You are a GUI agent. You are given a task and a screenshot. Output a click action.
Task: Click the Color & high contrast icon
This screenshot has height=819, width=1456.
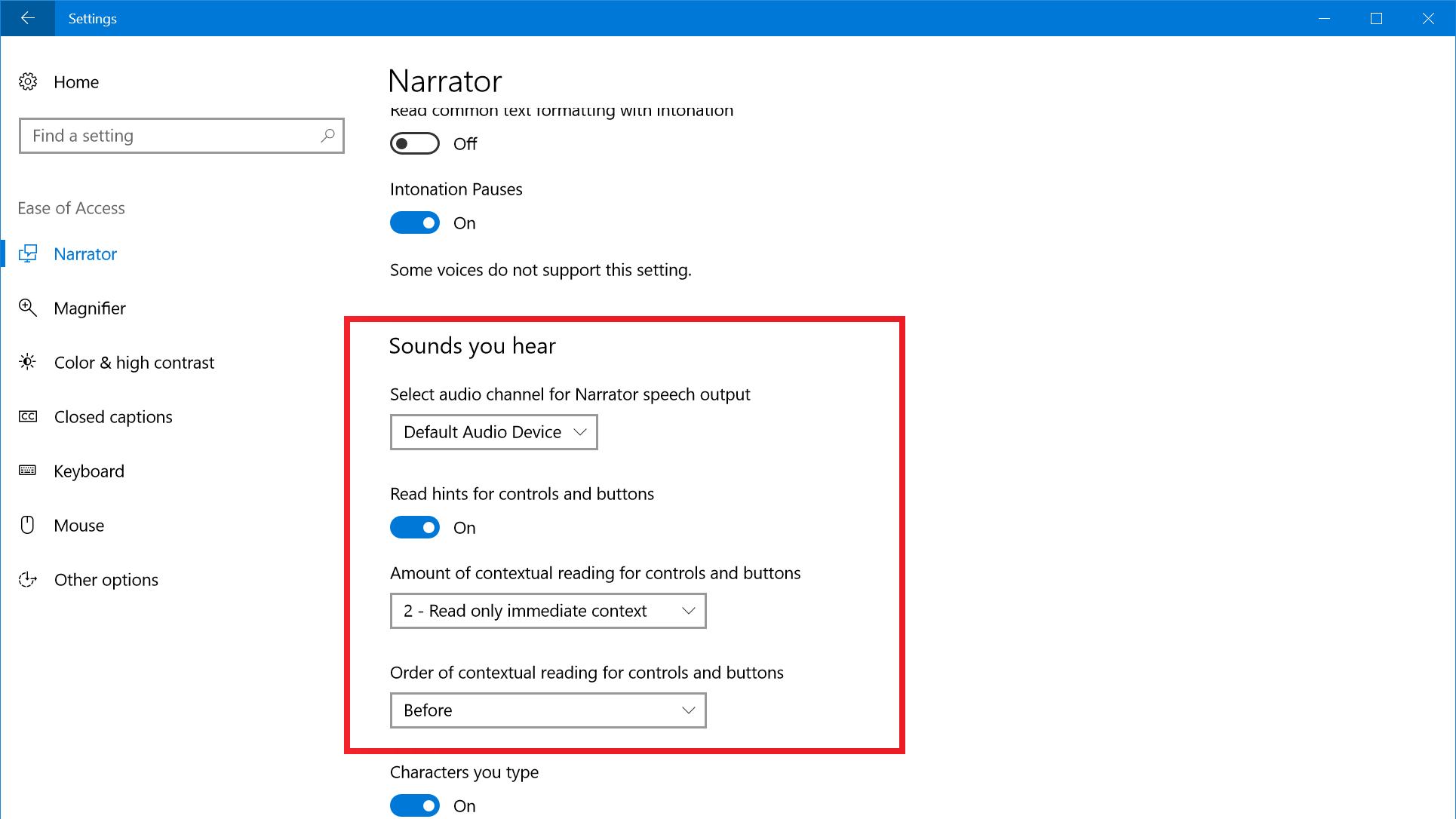[28, 362]
